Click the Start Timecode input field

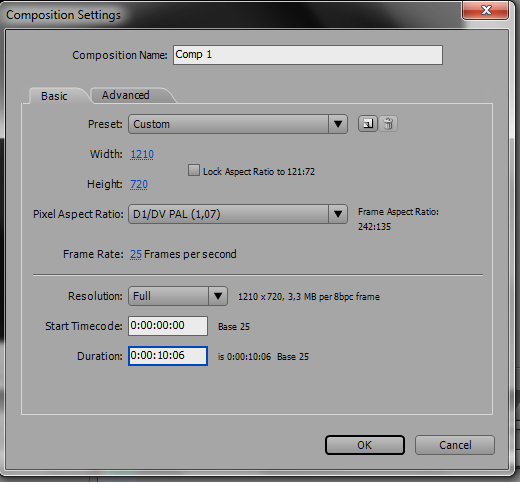[168, 326]
